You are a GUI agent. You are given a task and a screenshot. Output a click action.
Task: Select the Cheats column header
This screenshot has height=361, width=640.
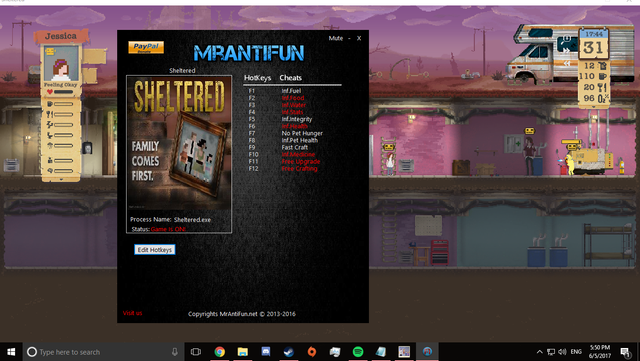[290, 78]
